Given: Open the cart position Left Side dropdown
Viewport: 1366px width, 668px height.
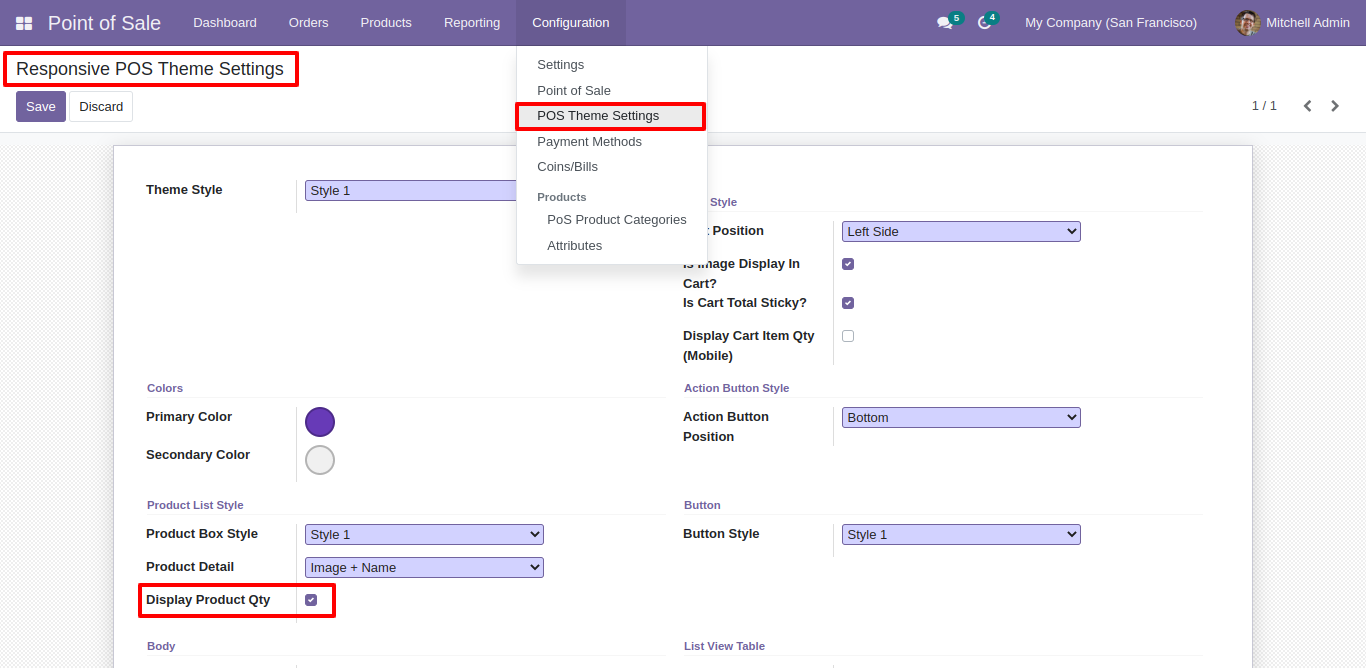Looking at the screenshot, I should [961, 231].
